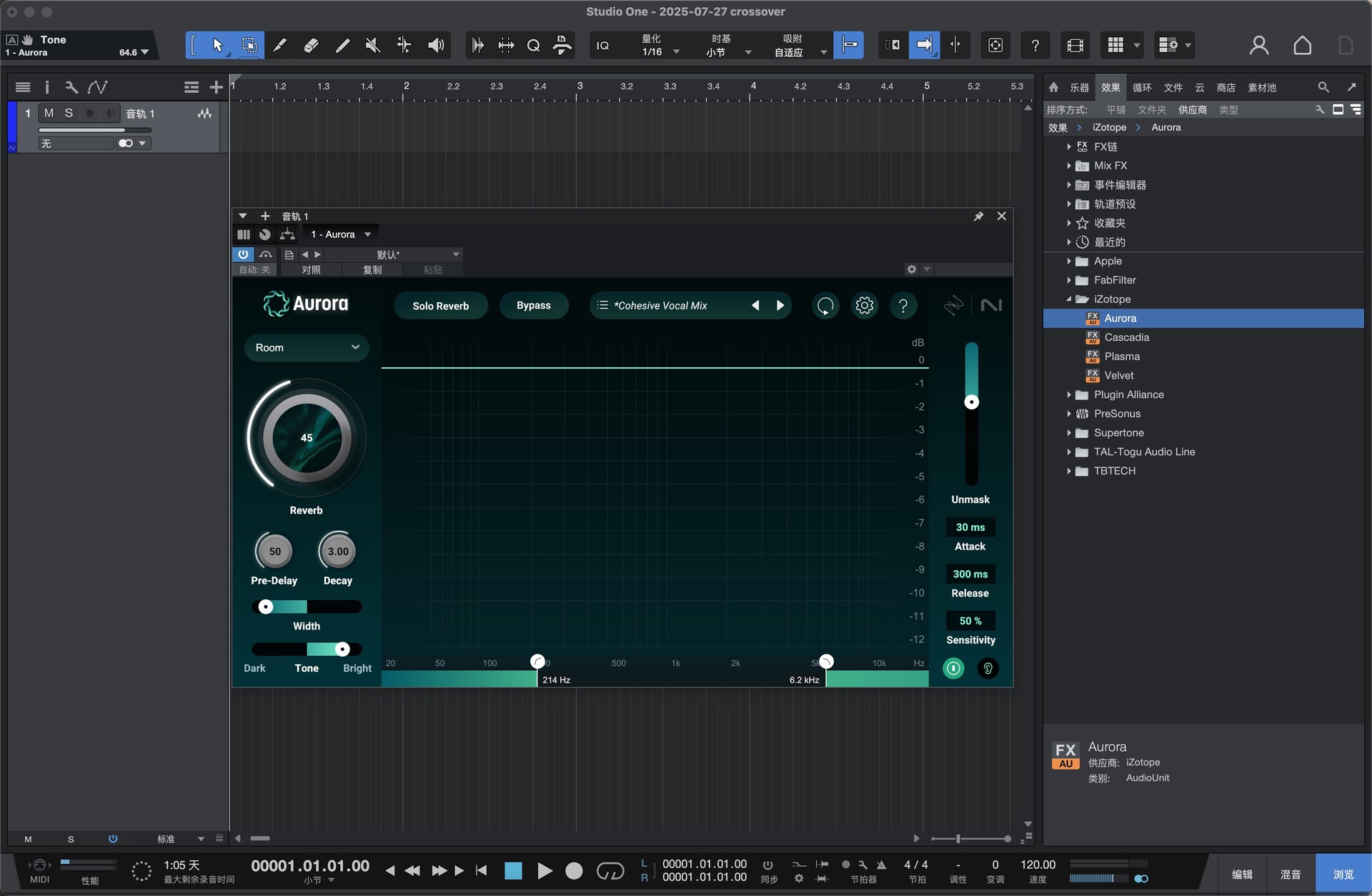Collapse the iZotope folder
The height and width of the screenshot is (896, 1372).
pos(1069,299)
